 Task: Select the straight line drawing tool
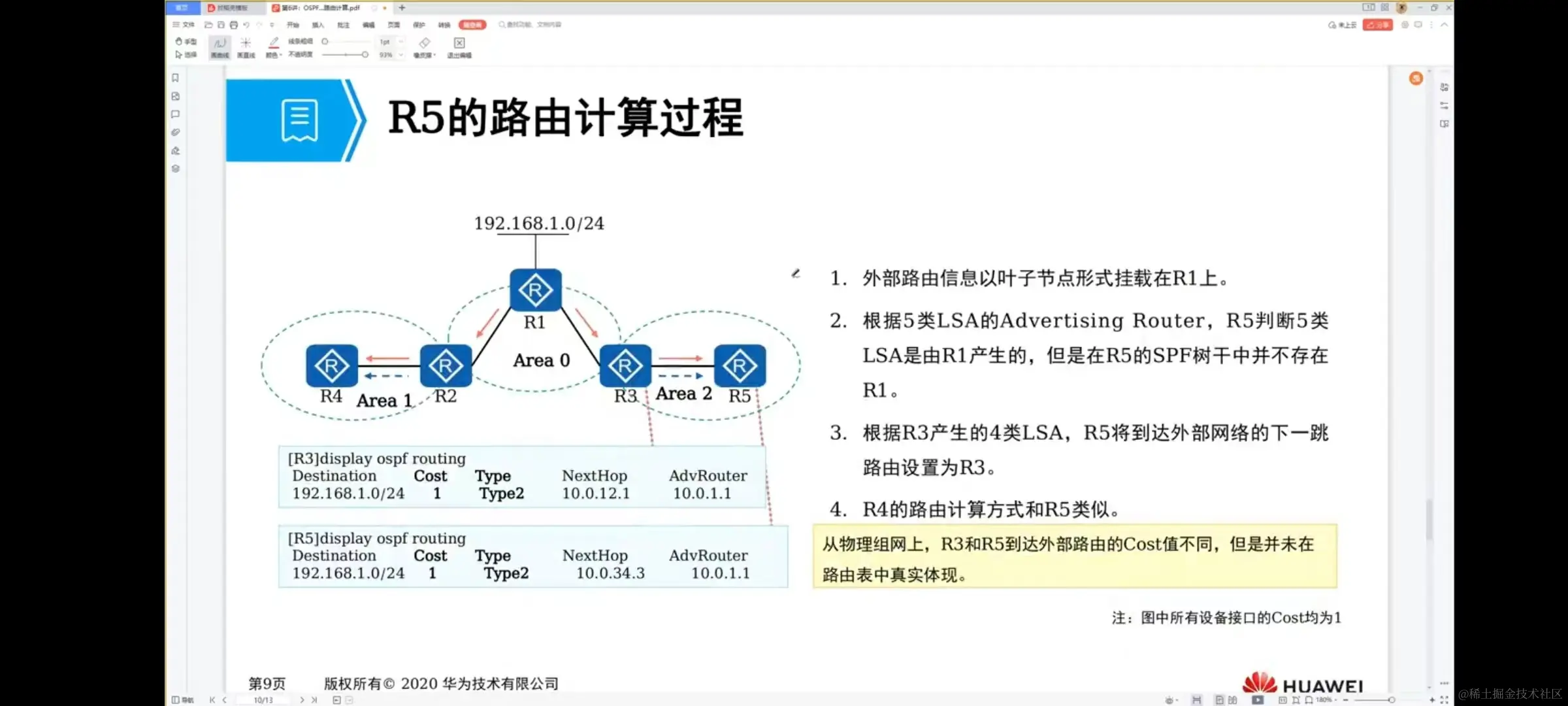click(246, 46)
